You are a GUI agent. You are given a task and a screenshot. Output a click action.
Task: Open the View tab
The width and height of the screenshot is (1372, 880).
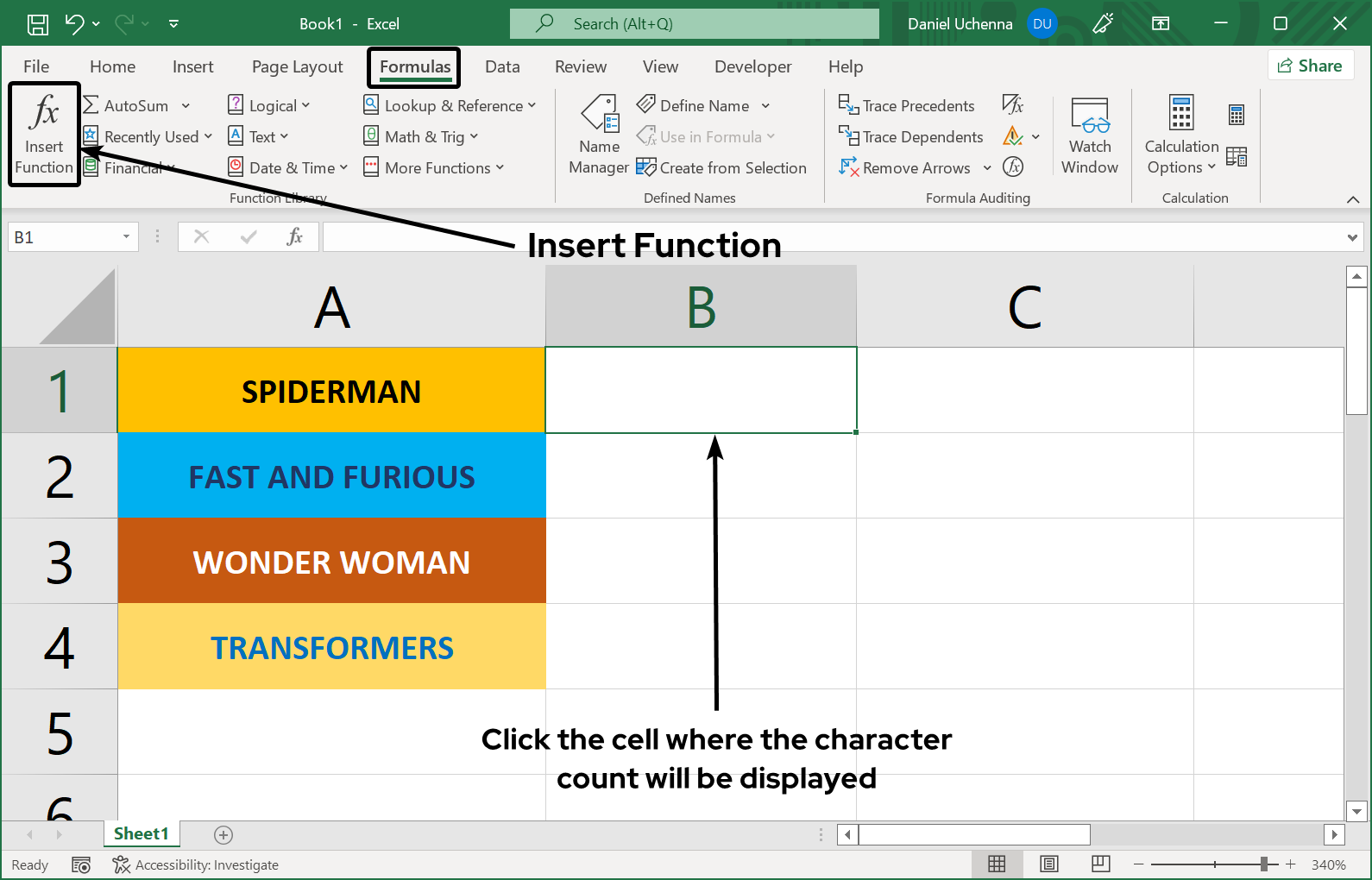click(660, 66)
